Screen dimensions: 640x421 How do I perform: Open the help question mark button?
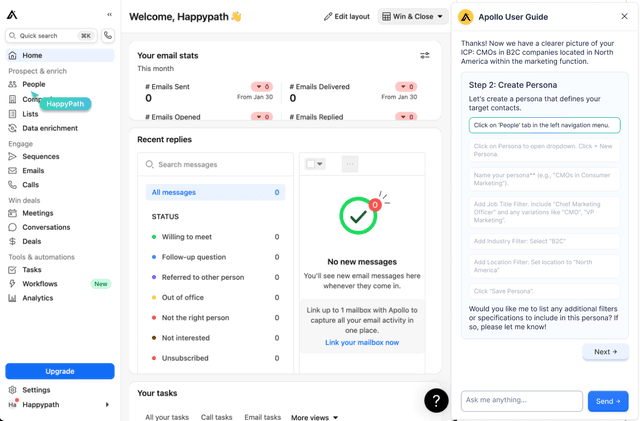click(x=436, y=401)
